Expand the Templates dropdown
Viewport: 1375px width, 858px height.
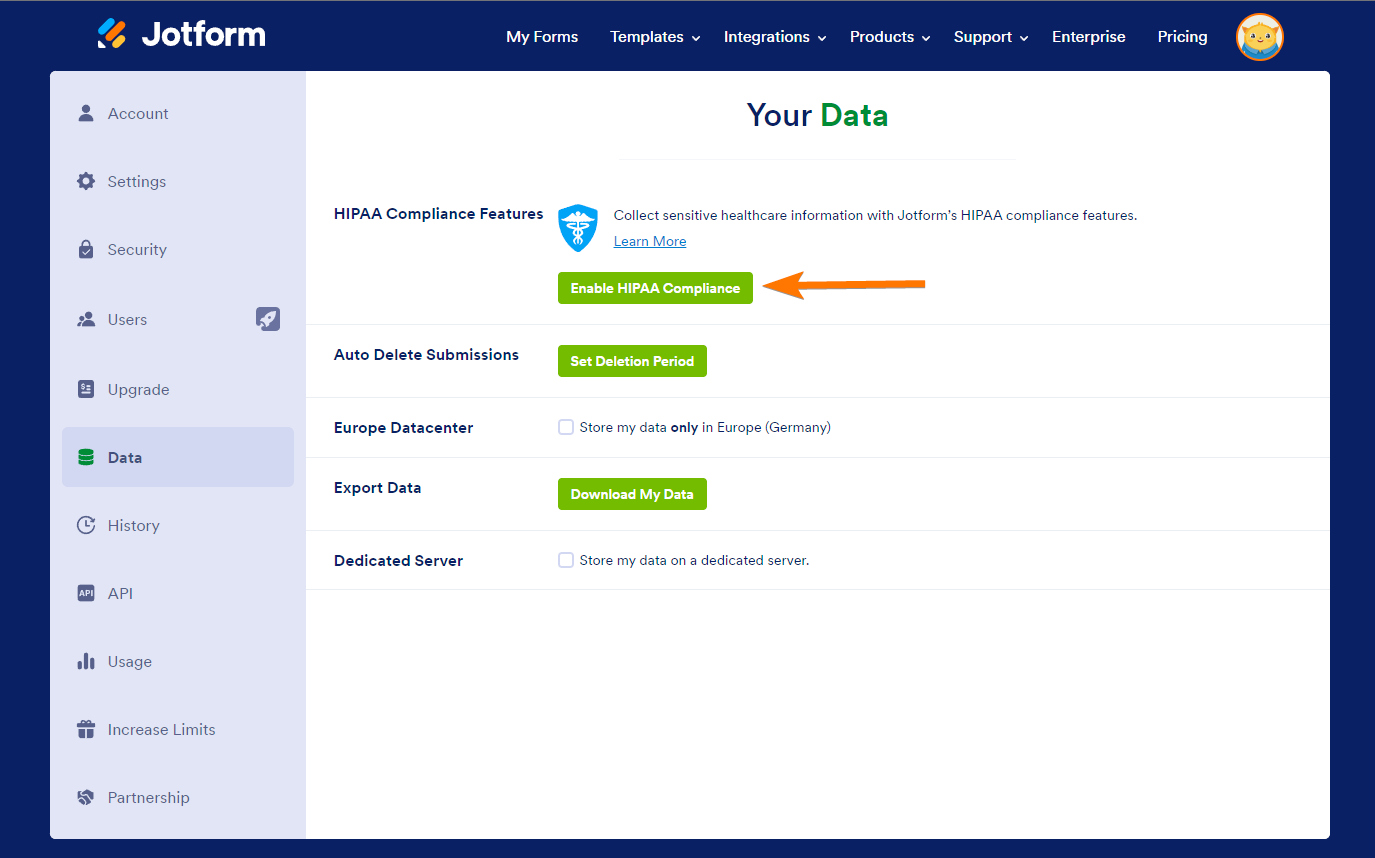(647, 37)
